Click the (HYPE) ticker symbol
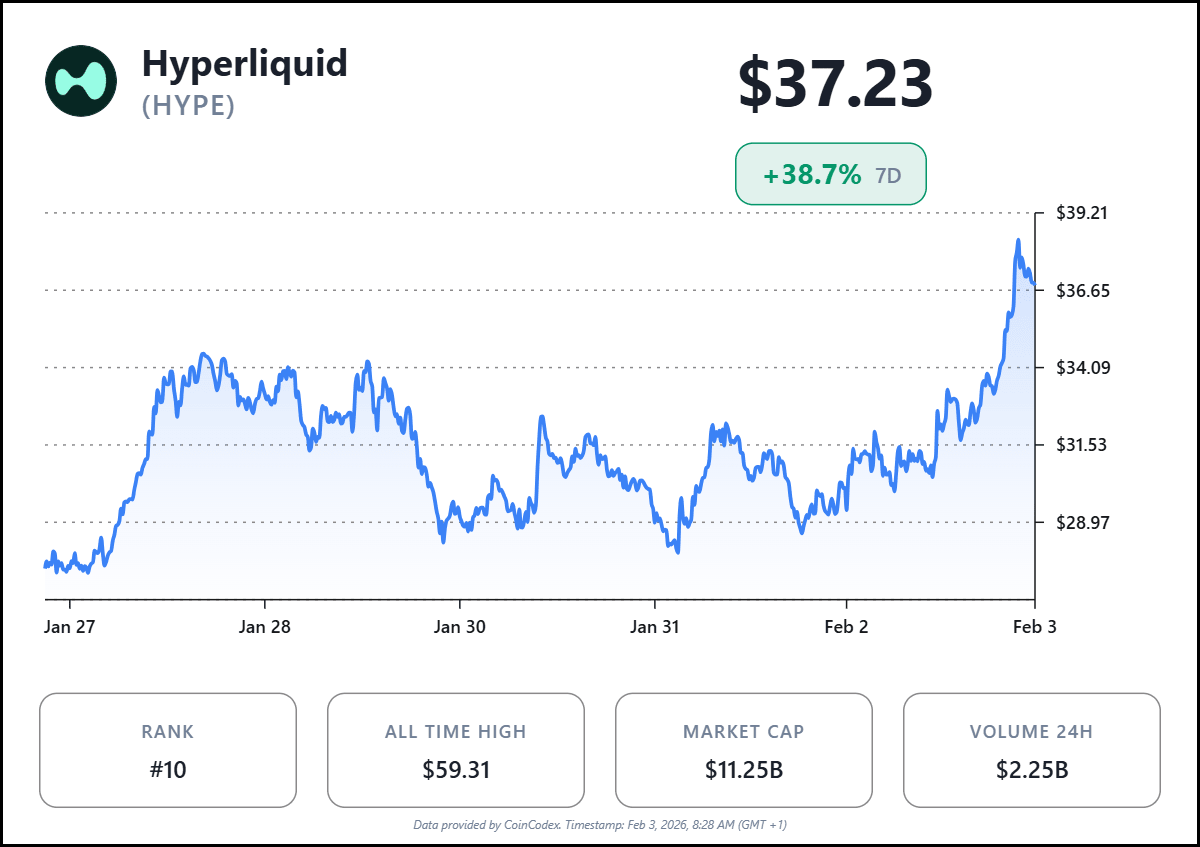1200x847 pixels. point(189,105)
